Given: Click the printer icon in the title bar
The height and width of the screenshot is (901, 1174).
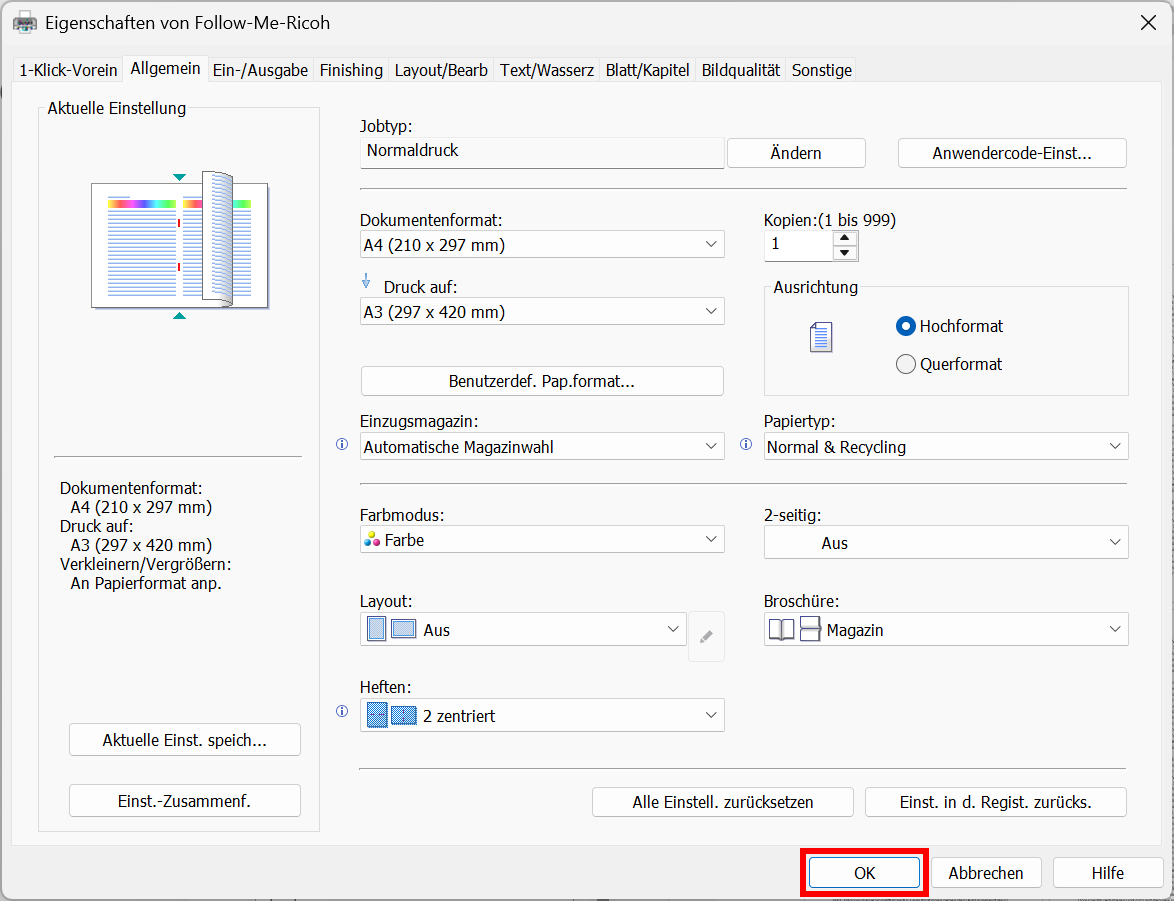Looking at the screenshot, I should [24, 22].
